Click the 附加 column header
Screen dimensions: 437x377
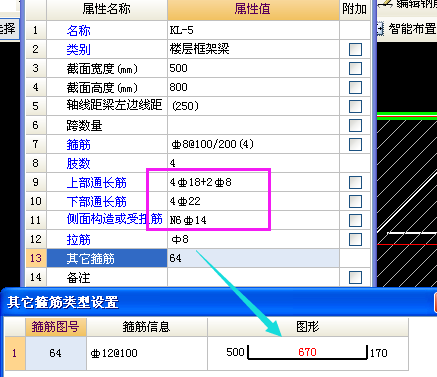pos(355,9)
